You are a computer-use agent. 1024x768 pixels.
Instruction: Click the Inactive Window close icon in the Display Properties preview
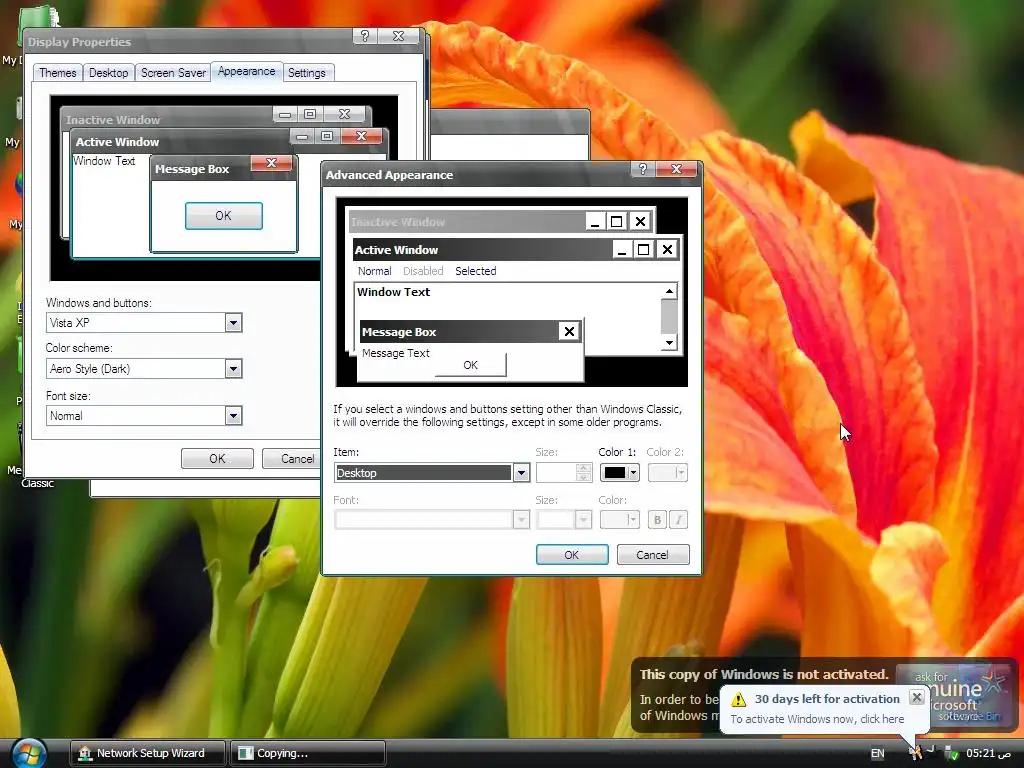(344, 114)
